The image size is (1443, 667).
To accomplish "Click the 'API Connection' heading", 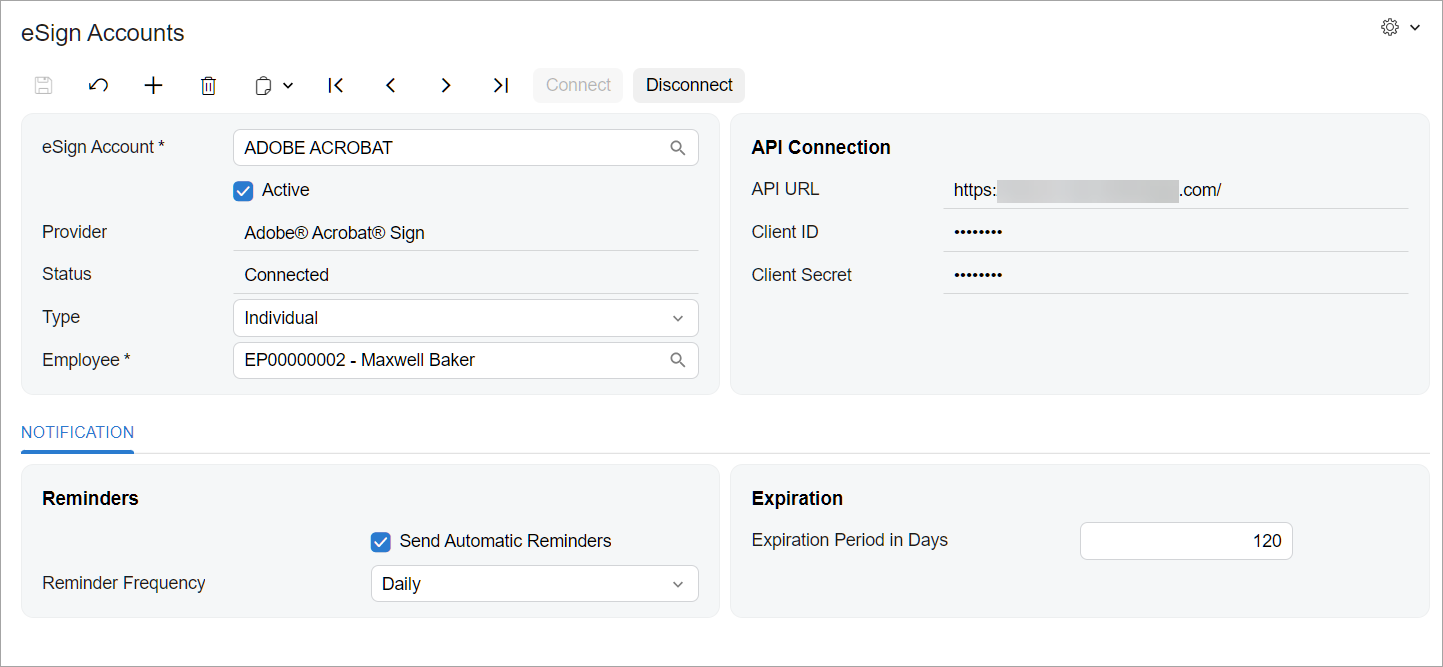I will coord(821,147).
